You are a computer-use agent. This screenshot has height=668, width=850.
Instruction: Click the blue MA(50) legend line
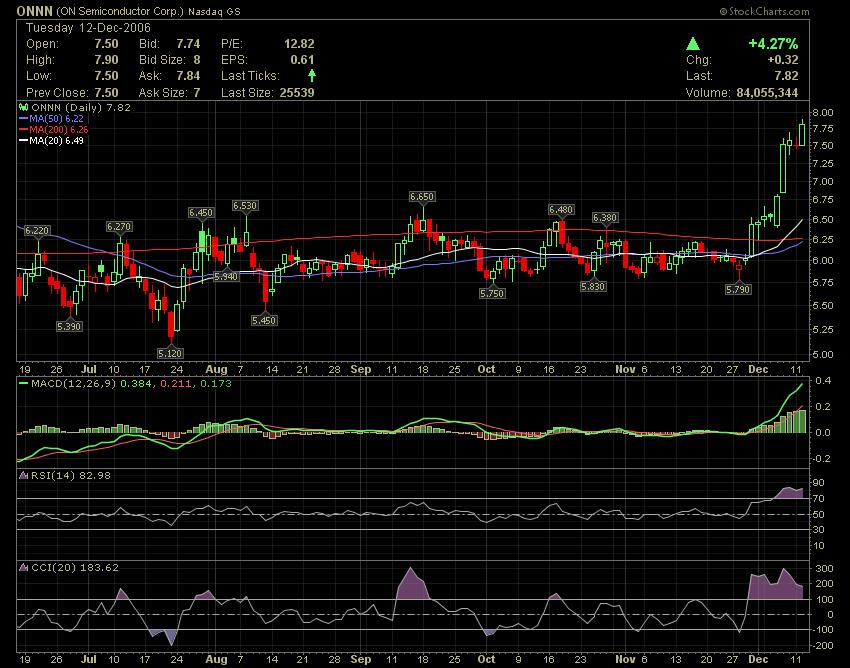point(23,118)
